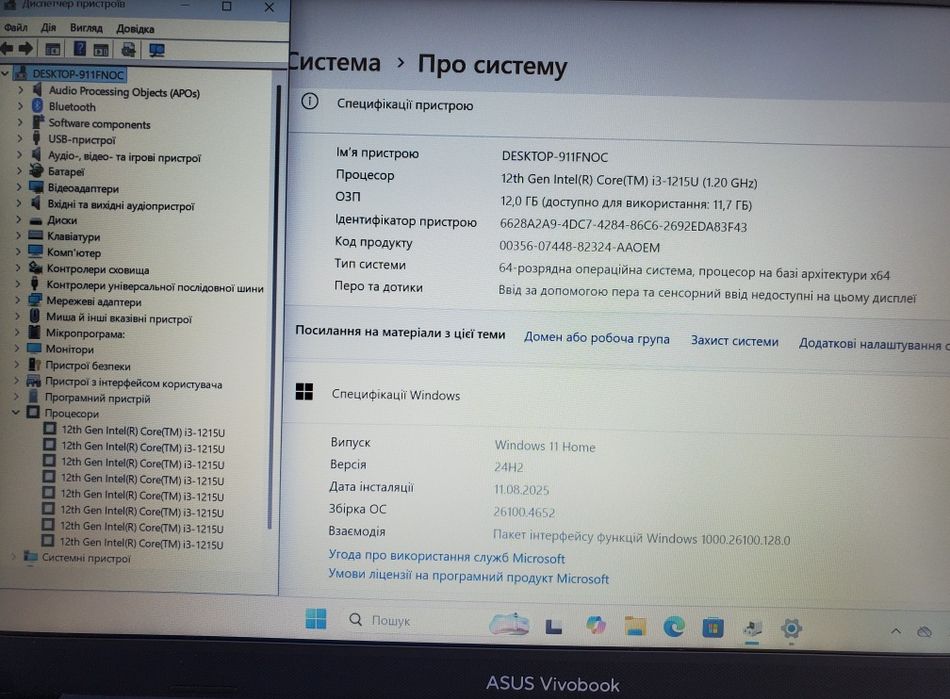Open the Settings gear on the taskbar
The image size is (950, 699).
pos(791,629)
